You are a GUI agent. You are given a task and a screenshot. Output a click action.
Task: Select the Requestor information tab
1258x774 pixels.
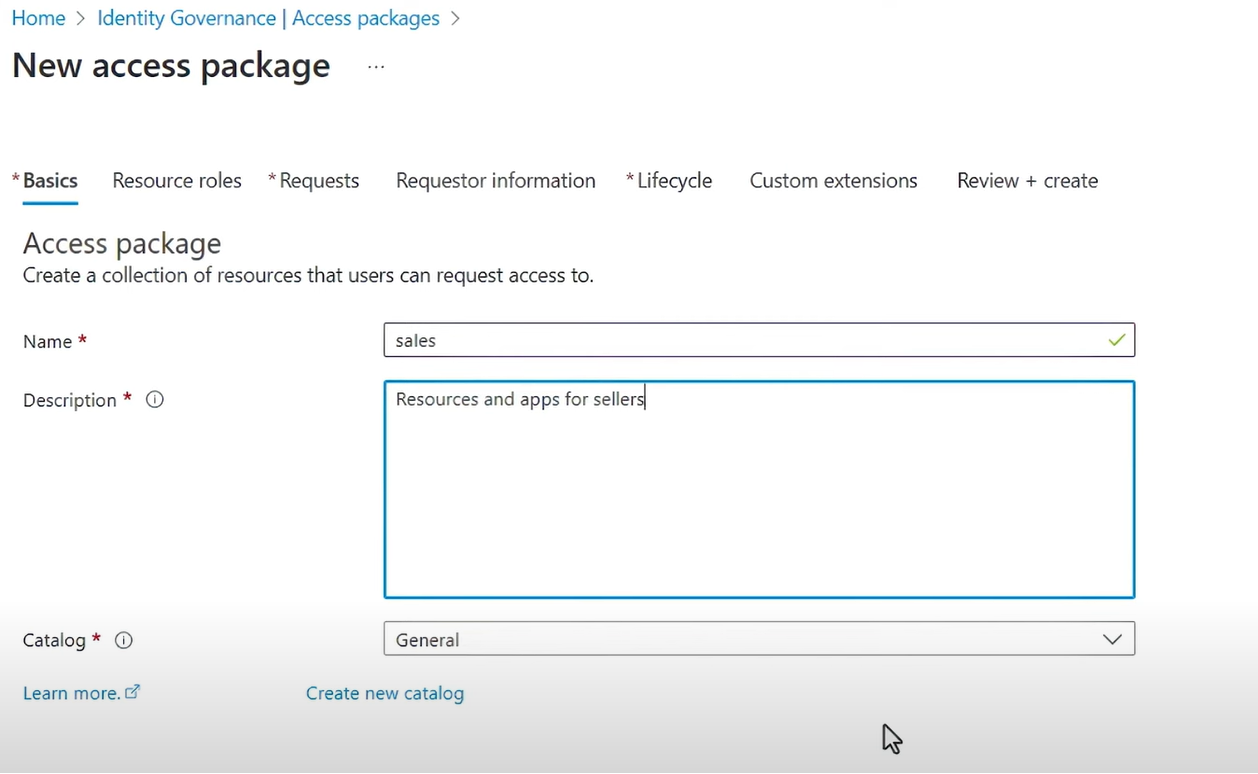(x=495, y=181)
